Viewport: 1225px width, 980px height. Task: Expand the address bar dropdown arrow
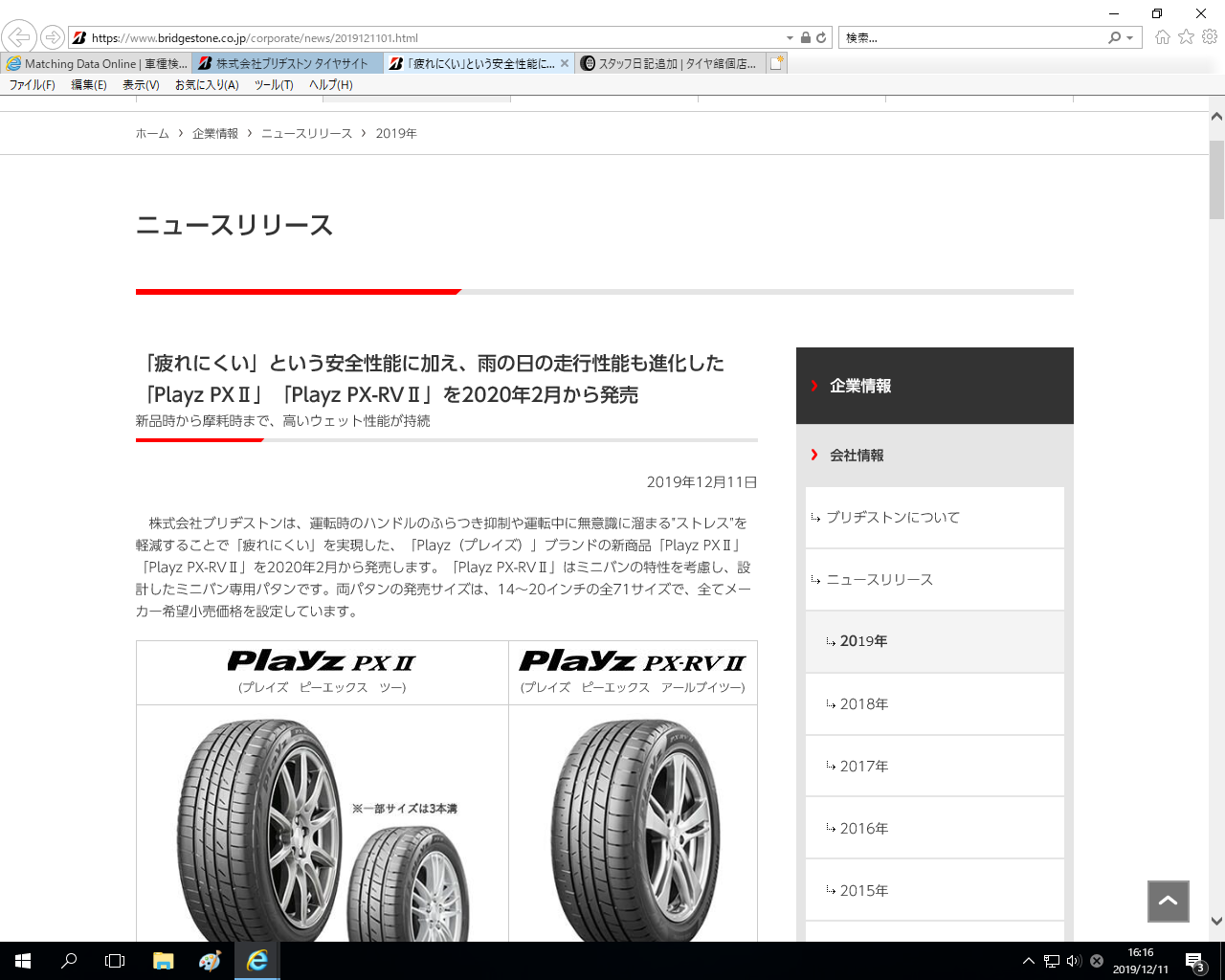[790, 38]
